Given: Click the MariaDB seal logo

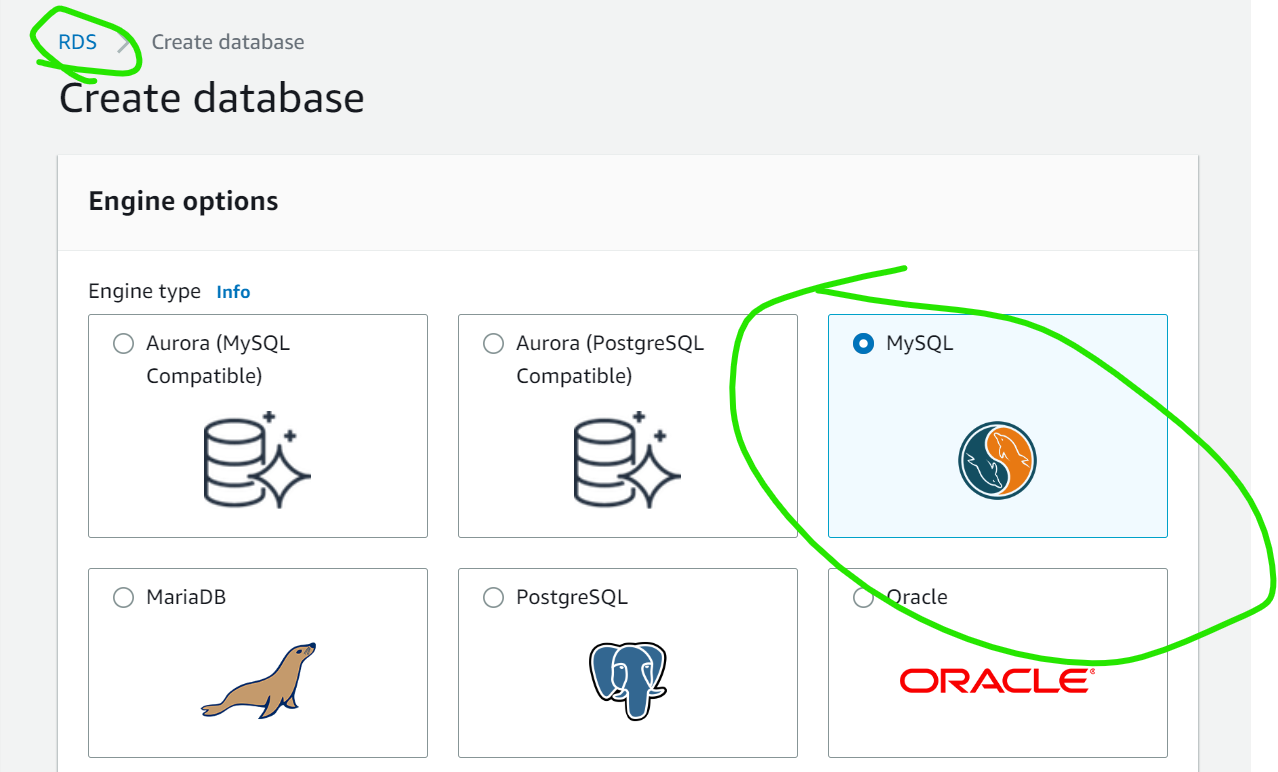Looking at the screenshot, I should [x=258, y=680].
